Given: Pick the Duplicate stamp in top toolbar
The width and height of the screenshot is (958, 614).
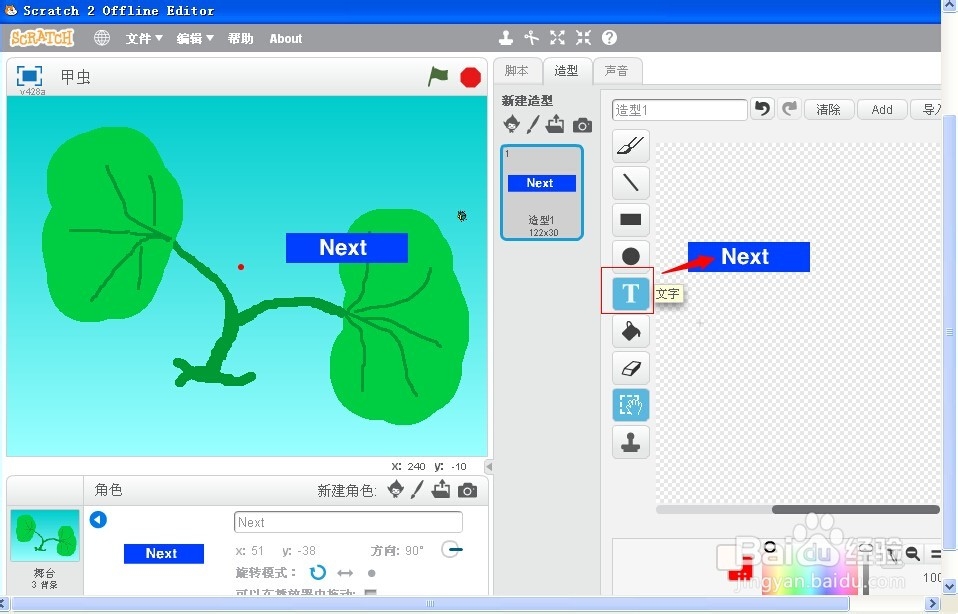Looking at the screenshot, I should pyautogui.click(x=505, y=38).
